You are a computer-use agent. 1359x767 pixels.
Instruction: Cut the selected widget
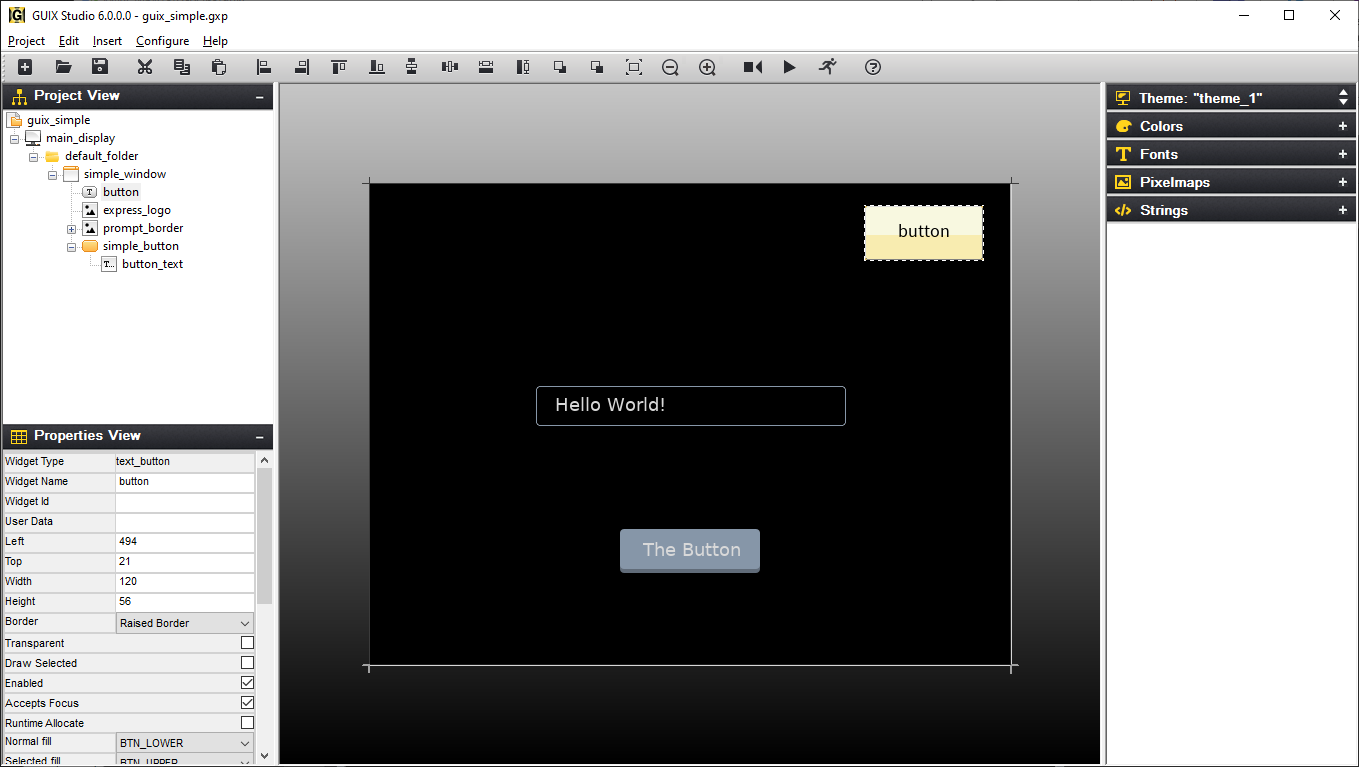click(144, 67)
